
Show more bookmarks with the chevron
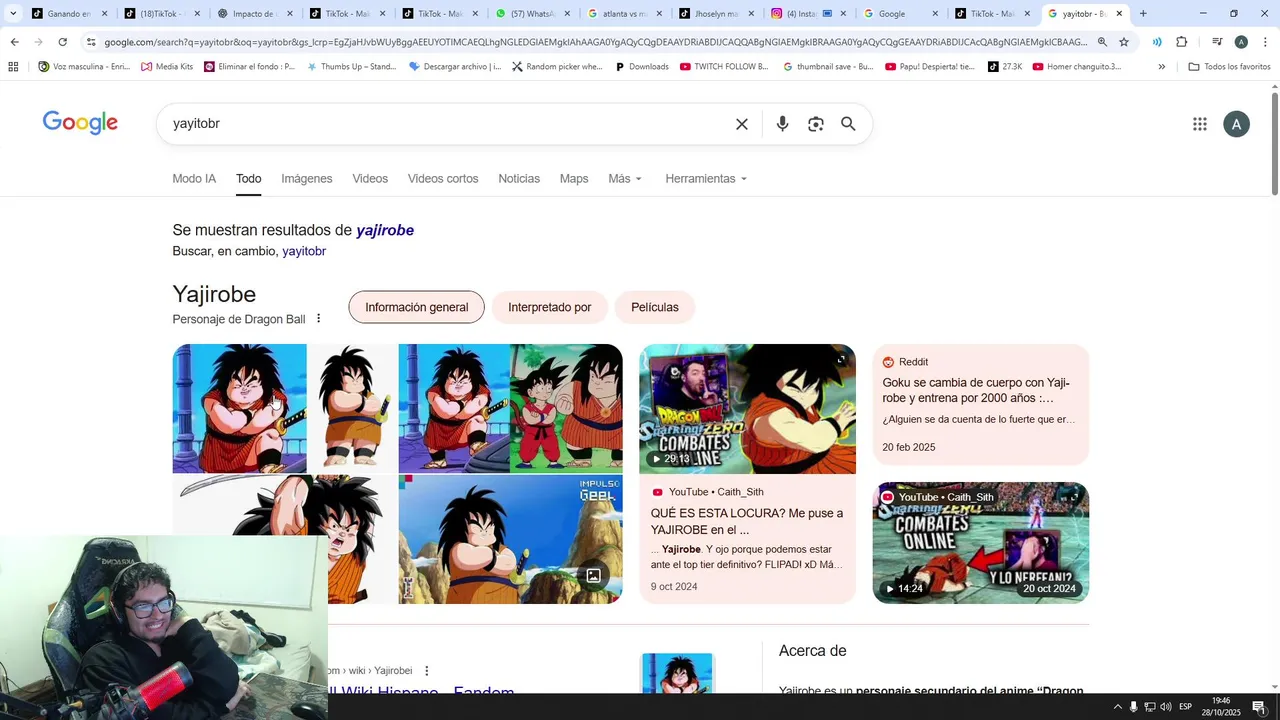click(1161, 67)
